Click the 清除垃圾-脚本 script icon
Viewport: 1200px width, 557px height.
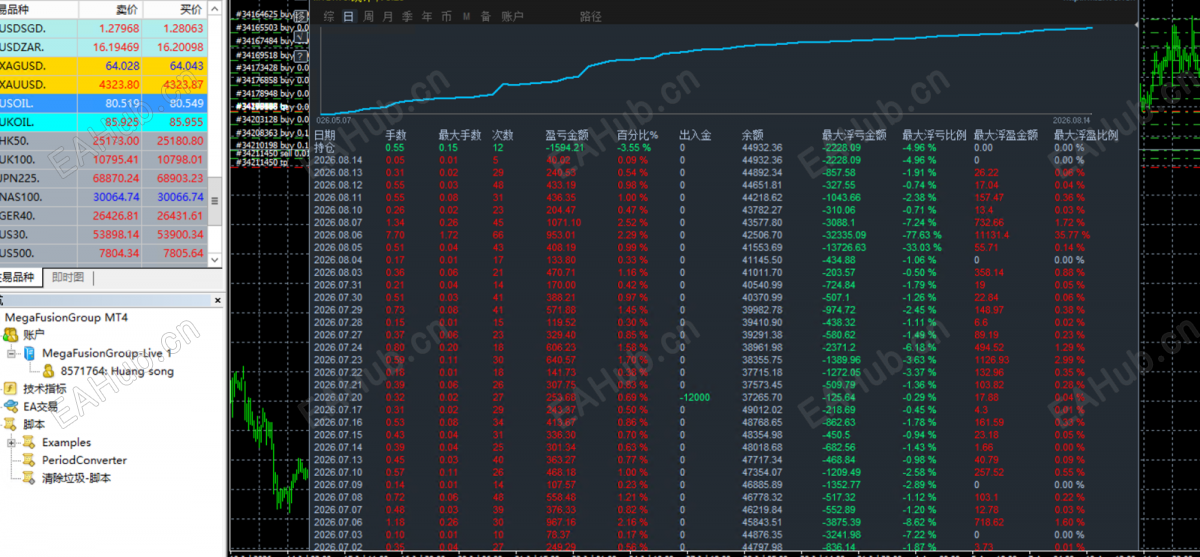[x=31, y=478]
